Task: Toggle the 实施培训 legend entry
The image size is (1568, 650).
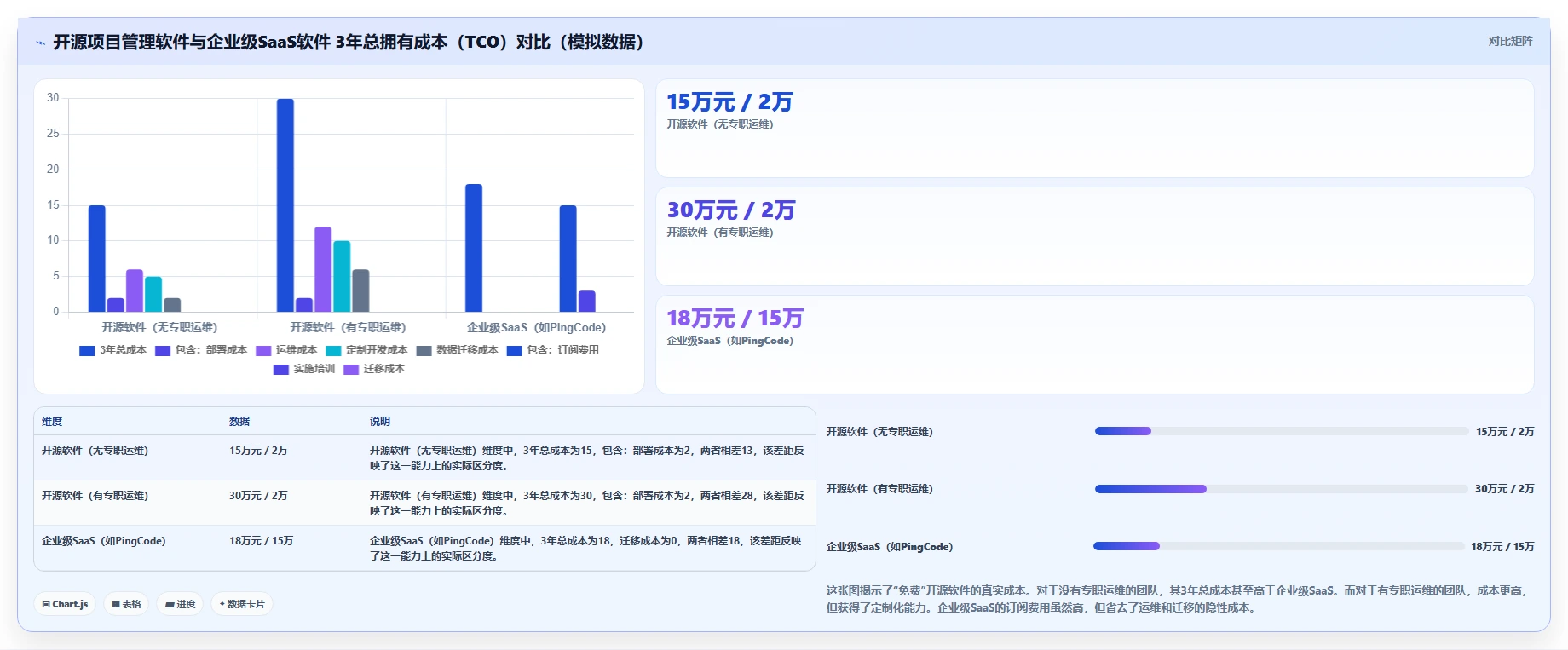Action: 304,369
